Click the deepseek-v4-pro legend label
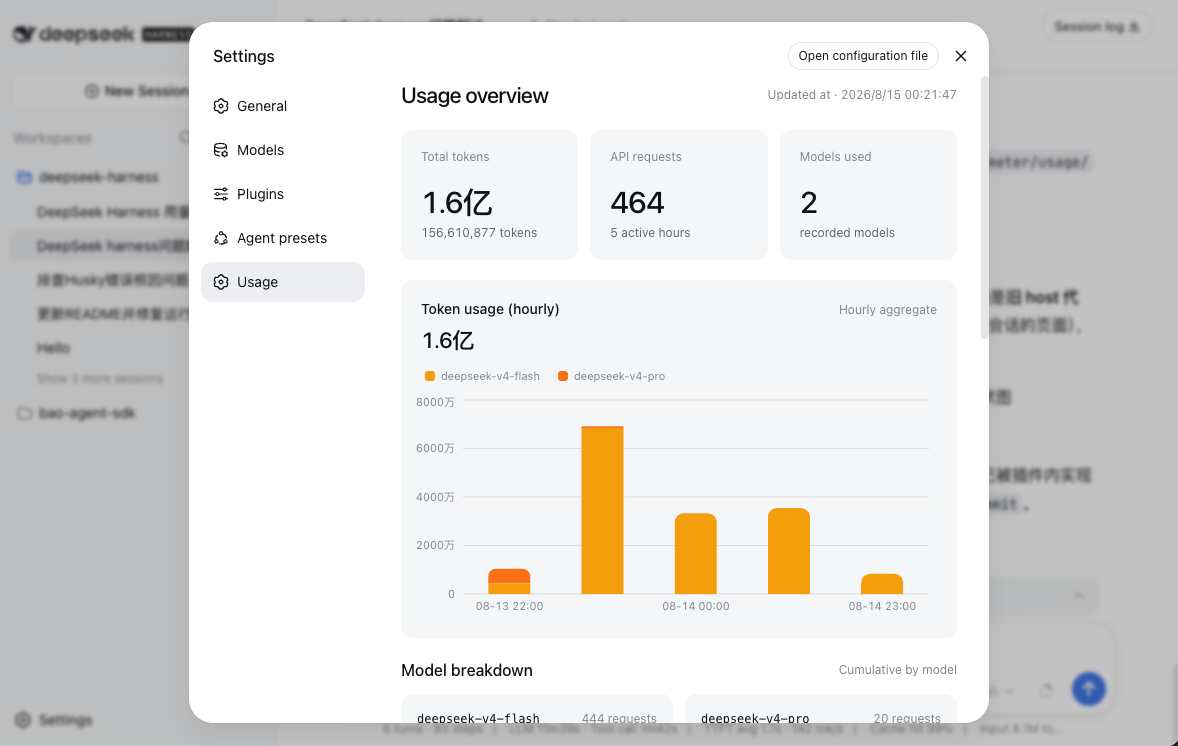This screenshot has width=1178, height=746. point(619,376)
